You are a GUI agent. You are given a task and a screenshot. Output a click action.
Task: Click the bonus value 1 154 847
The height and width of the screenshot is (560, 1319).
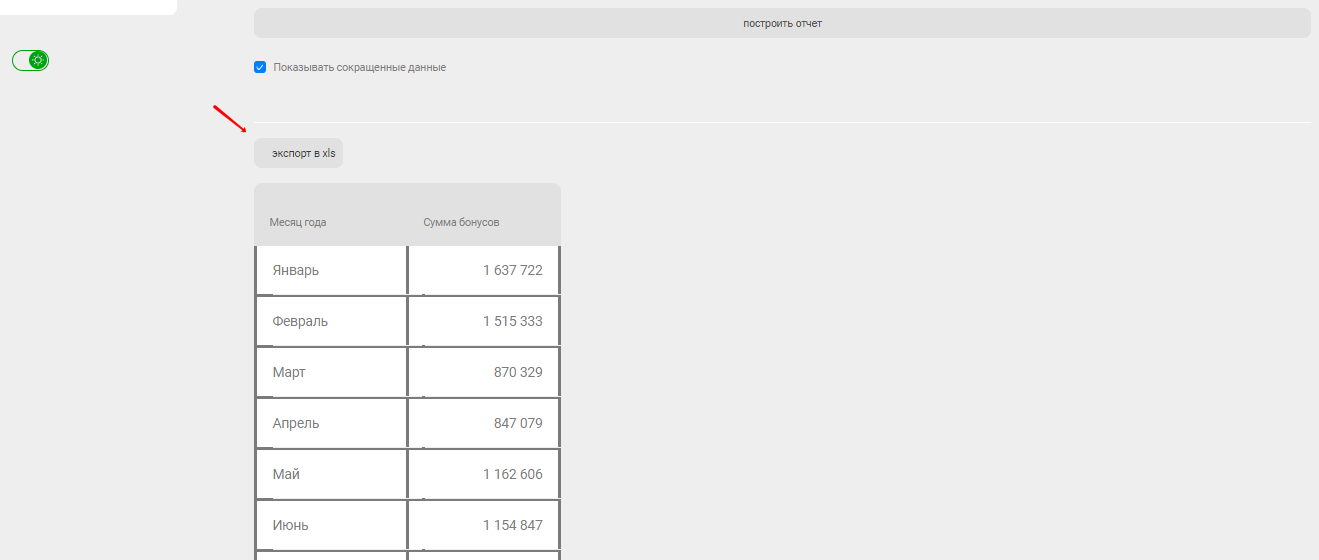click(512, 525)
